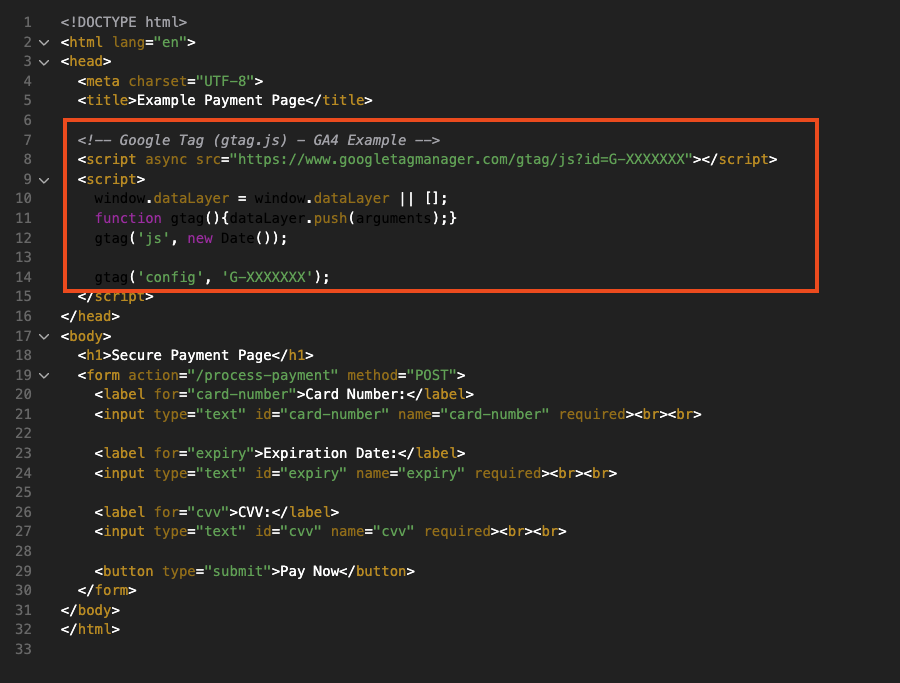Click the meta charset UTF-8 line
Image resolution: width=900 pixels, height=683 pixels.
click(170, 82)
